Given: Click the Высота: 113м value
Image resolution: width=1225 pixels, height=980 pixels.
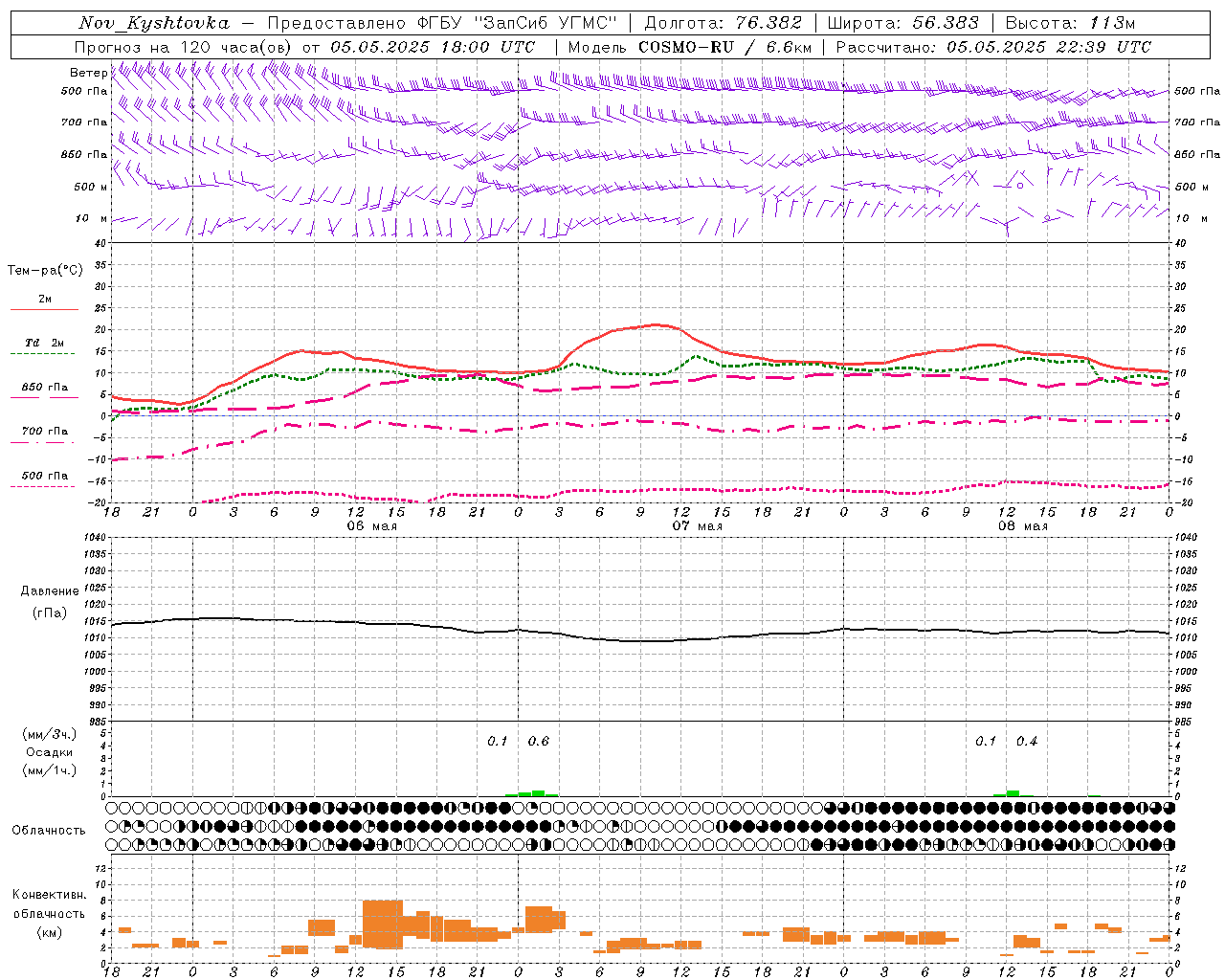Looking at the screenshot, I should 1070,23.
